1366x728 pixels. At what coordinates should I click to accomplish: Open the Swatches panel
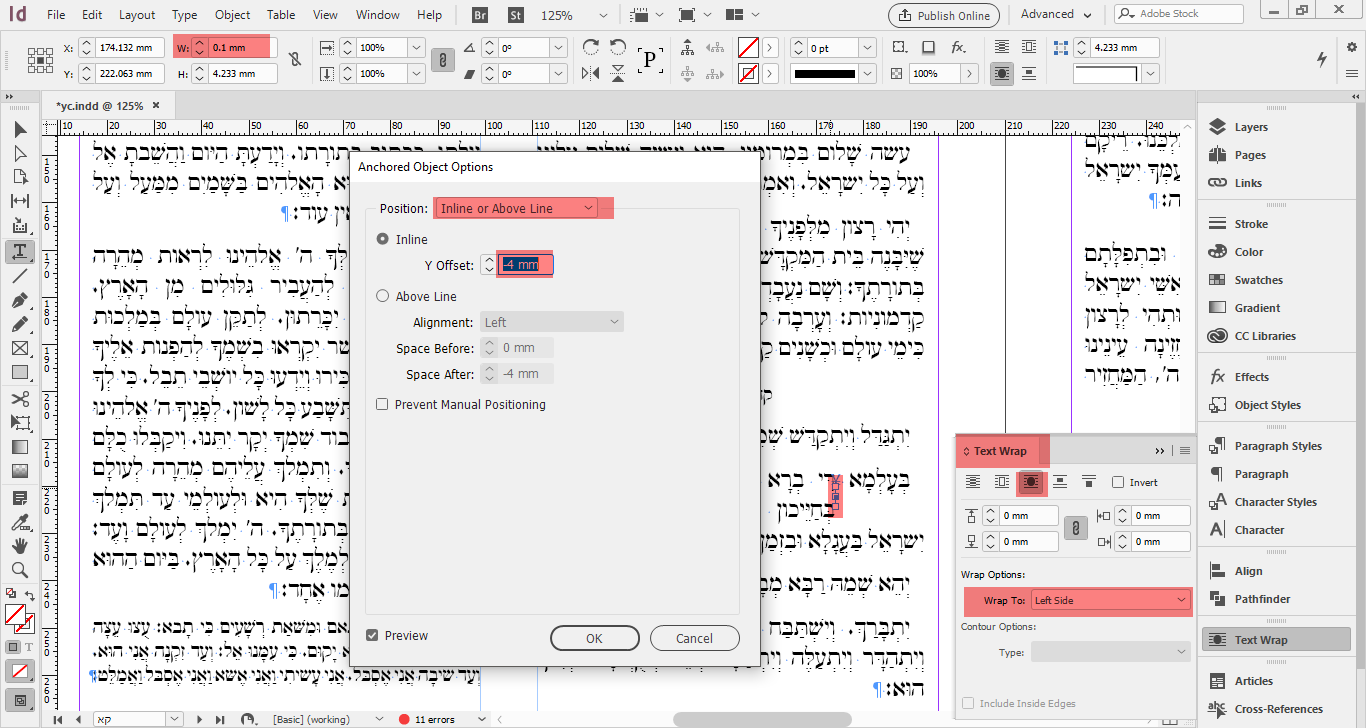point(1258,280)
